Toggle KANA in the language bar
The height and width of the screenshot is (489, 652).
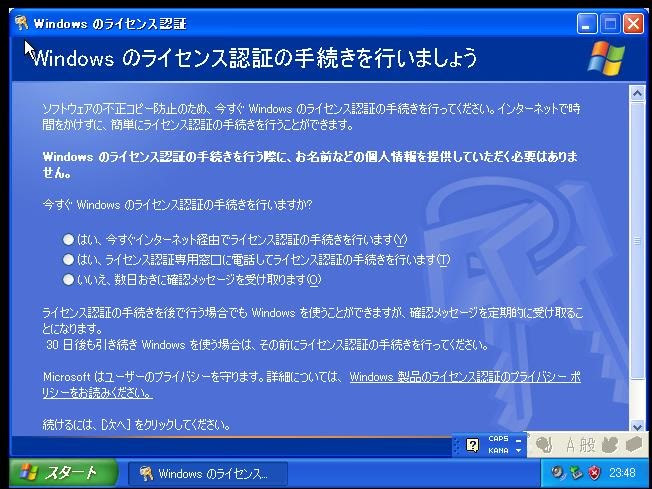498,450
